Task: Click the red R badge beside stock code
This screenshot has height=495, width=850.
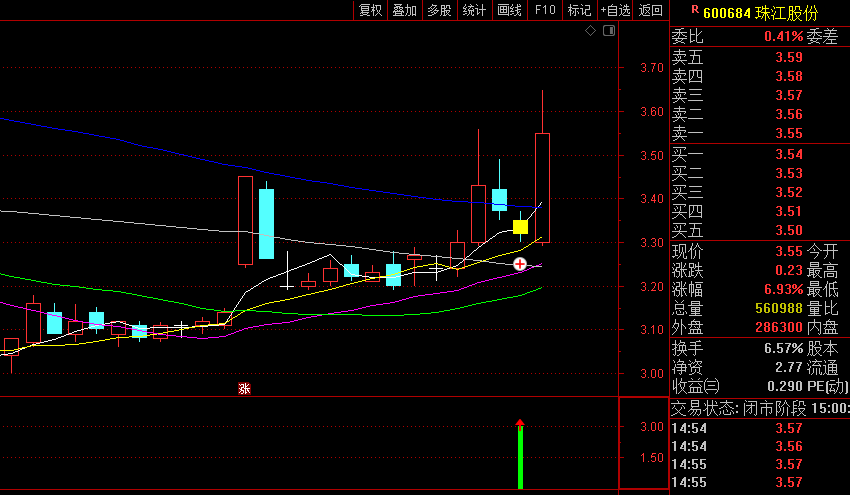Action: [x=695, y=9]
